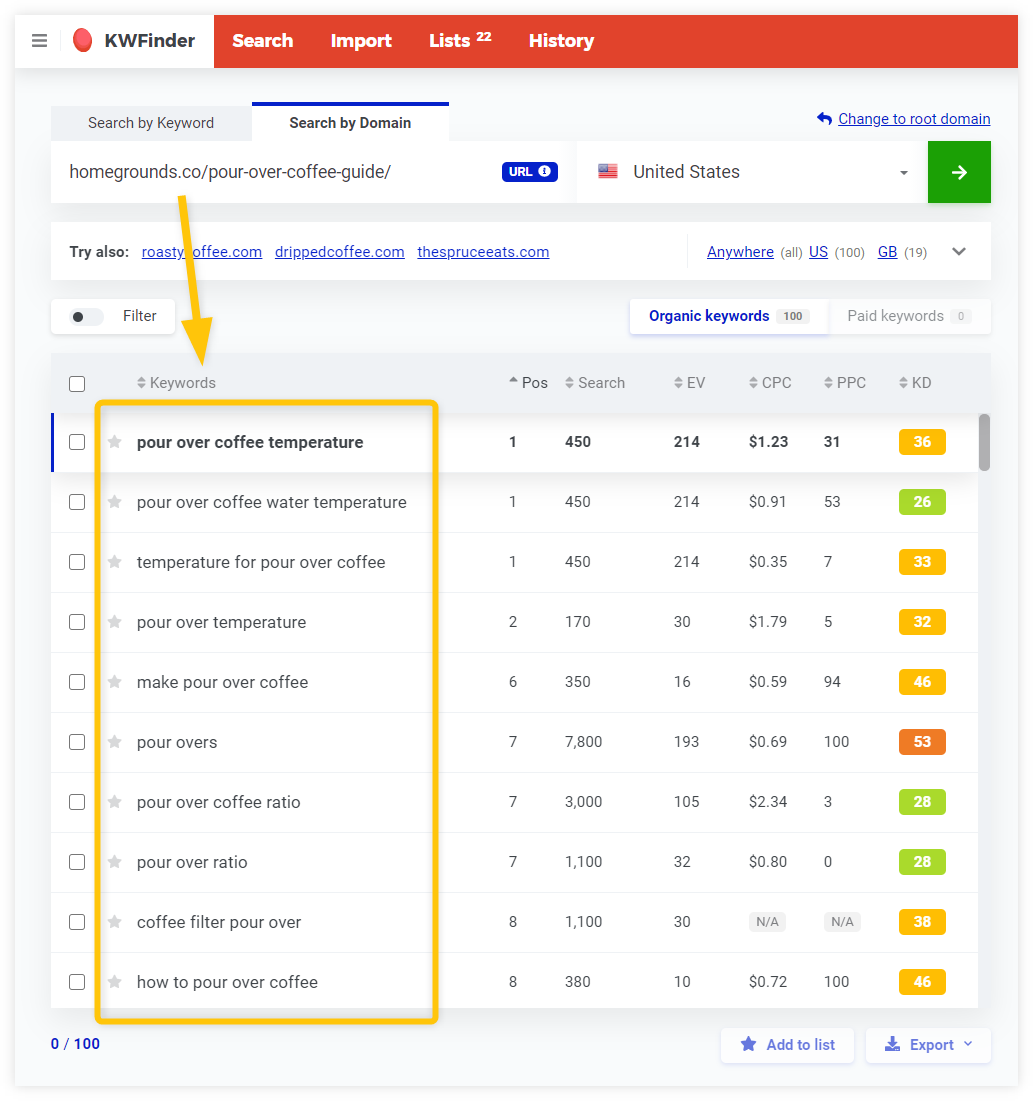Image resolution: width=1033 pixels, height=1101 pixels.
Task: Tick the checkbox for 'make pour over coffee'
Action: coord(77,682)
